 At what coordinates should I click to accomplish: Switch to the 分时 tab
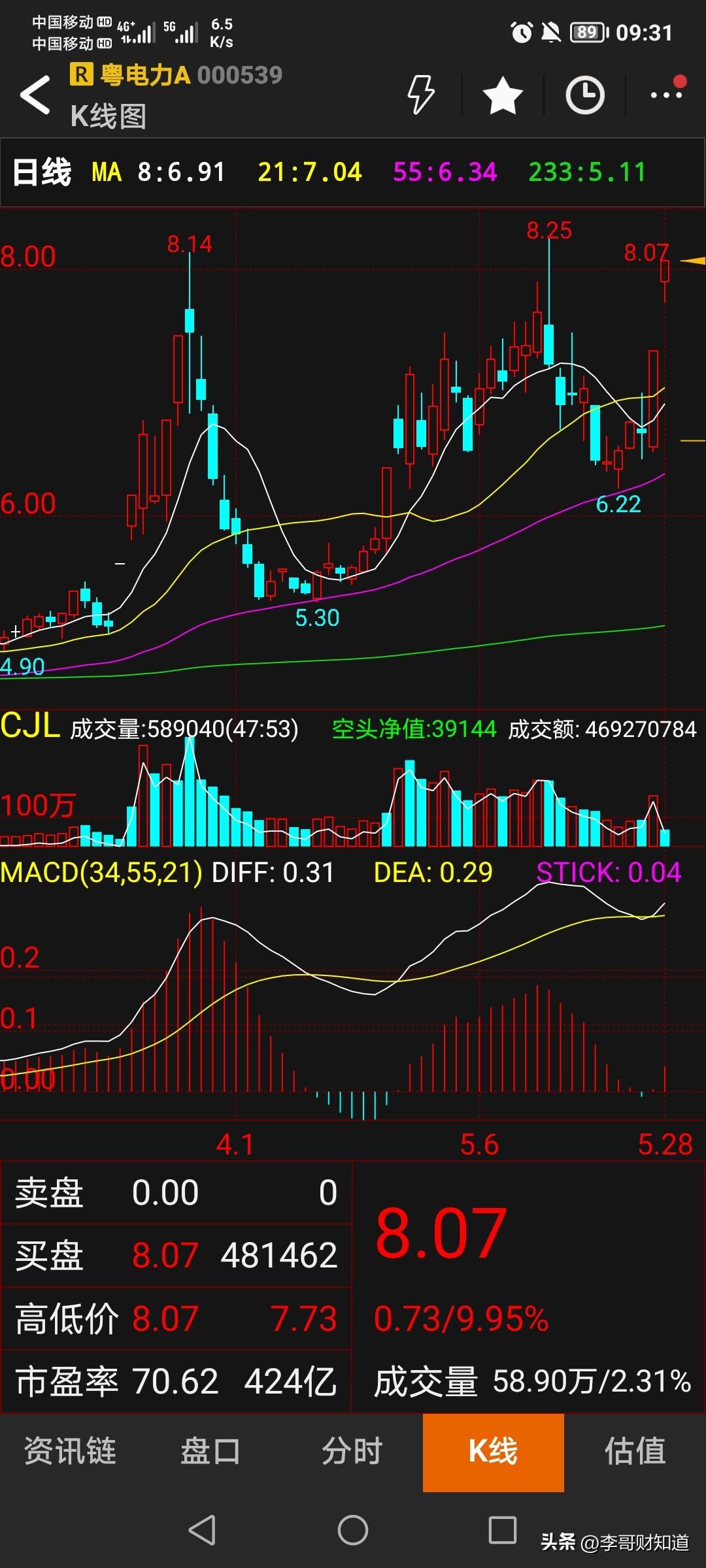[352, 1452]
